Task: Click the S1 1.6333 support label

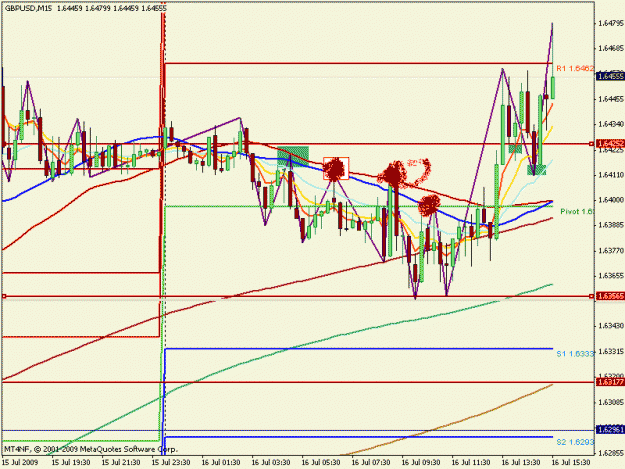Action: tap(575, 353)
